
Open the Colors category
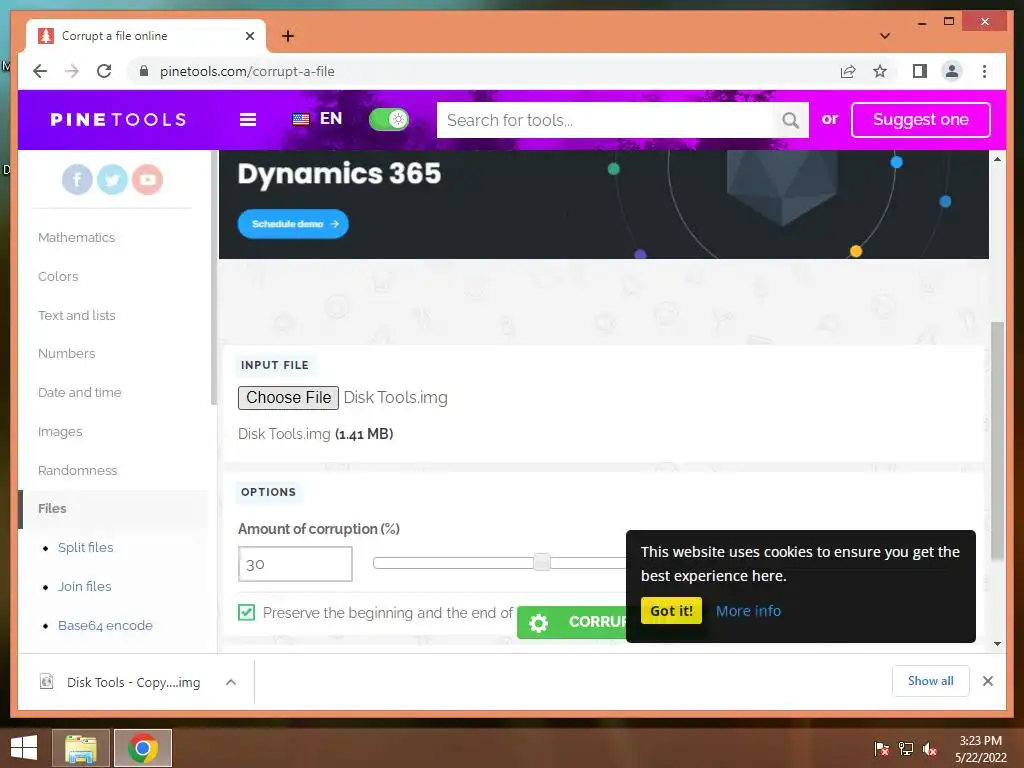coord(58,276)
